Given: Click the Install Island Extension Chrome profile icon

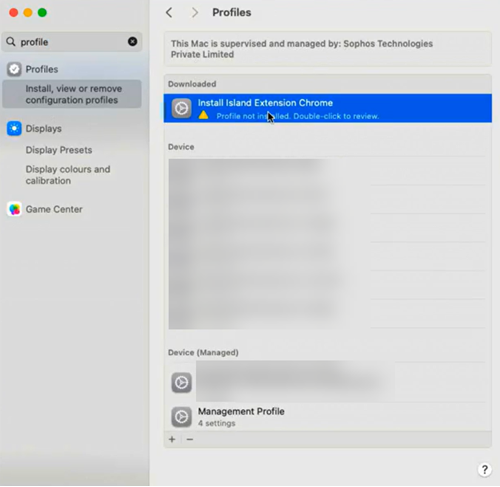Looking at the screenshot, I should (181, 108).
